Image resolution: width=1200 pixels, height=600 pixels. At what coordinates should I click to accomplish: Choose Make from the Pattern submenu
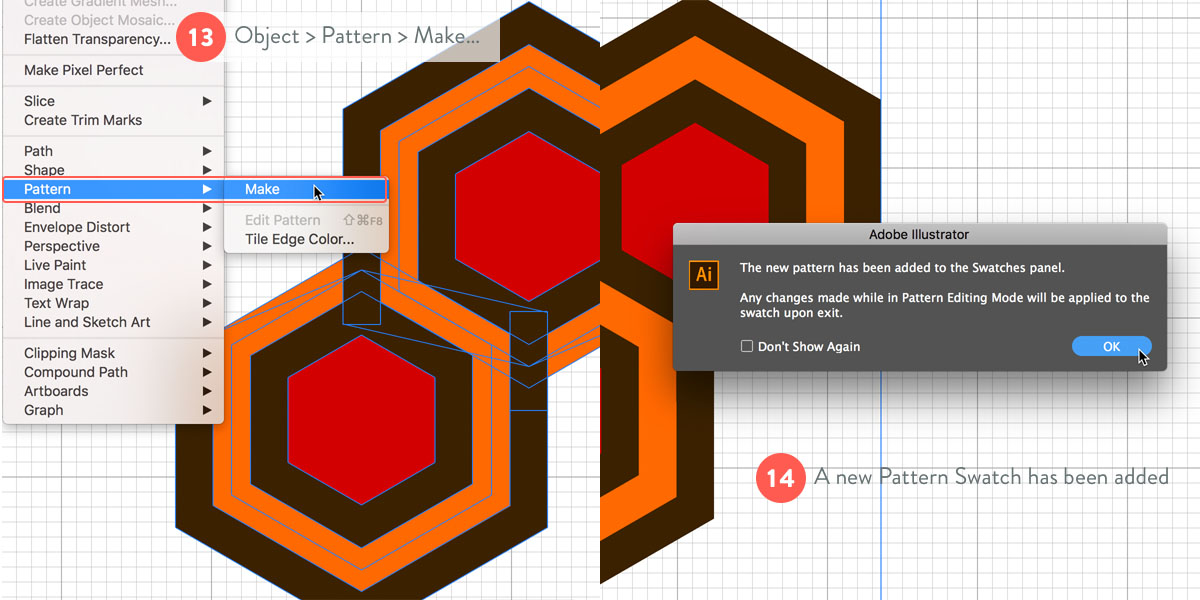pyautogui.click(x=263, y=189)
